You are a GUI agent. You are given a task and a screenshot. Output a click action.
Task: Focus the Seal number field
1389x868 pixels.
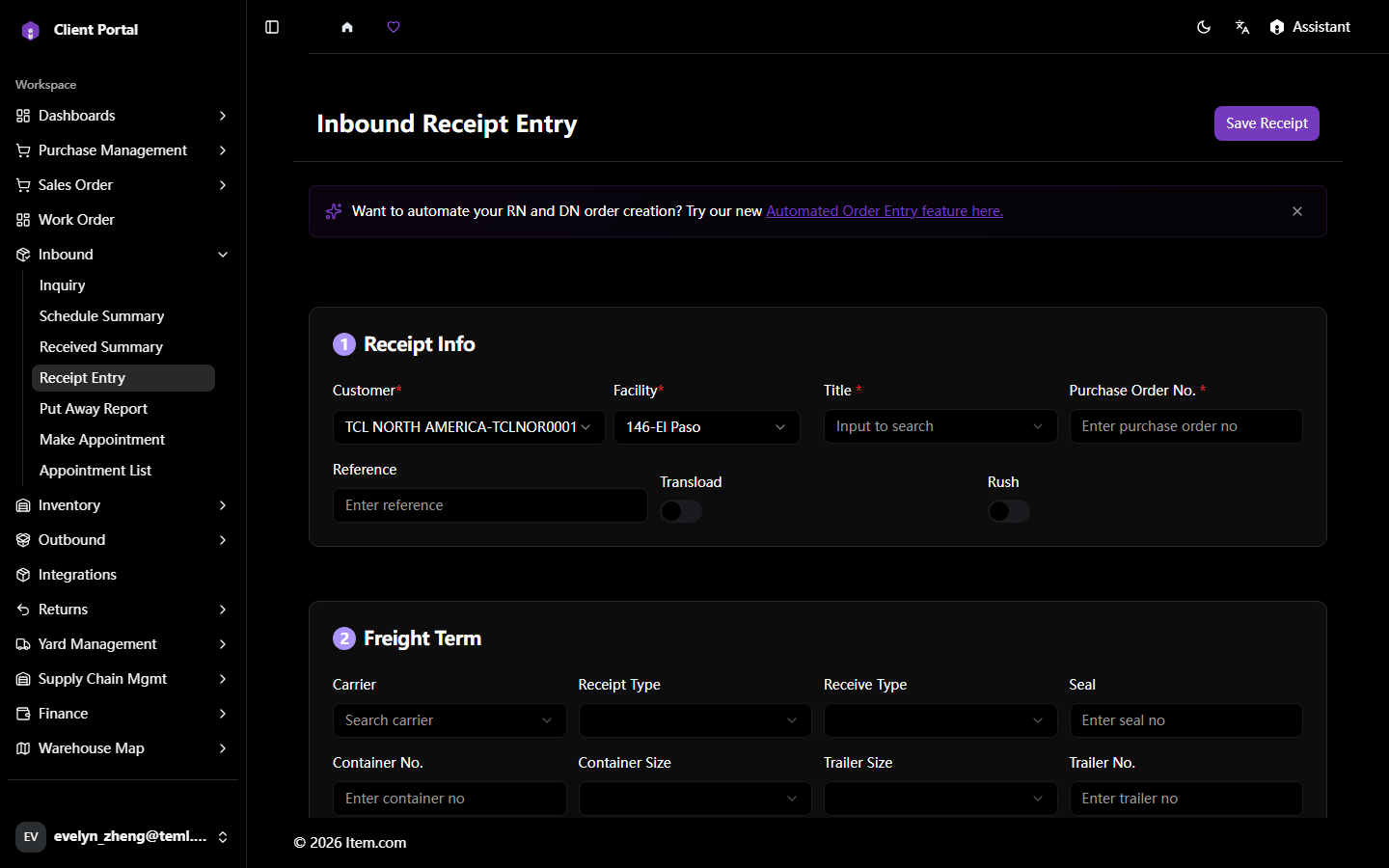point(1186,720)
